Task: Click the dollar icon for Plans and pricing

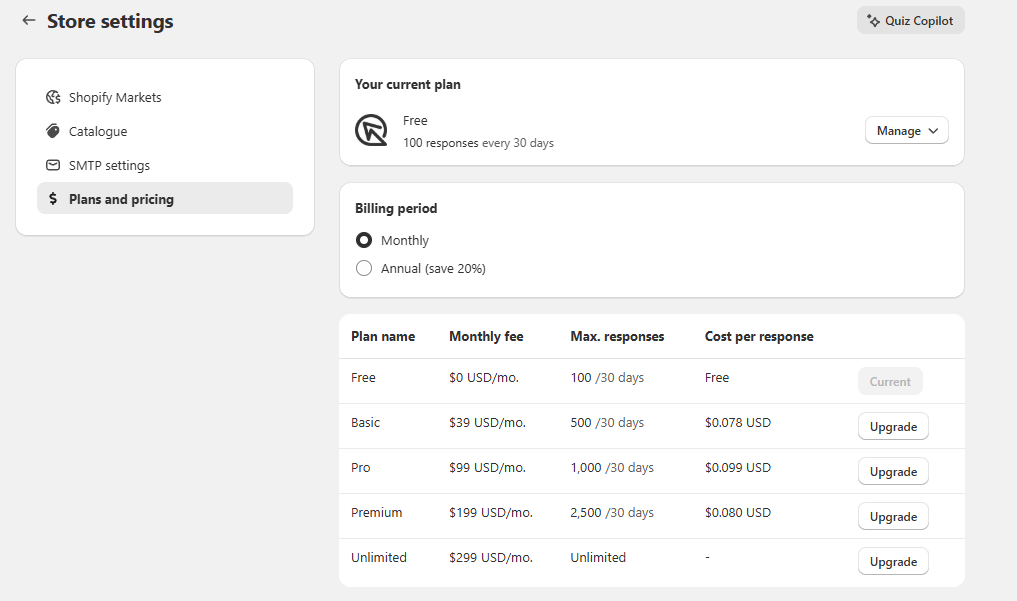Action: [x=53, y=198]
